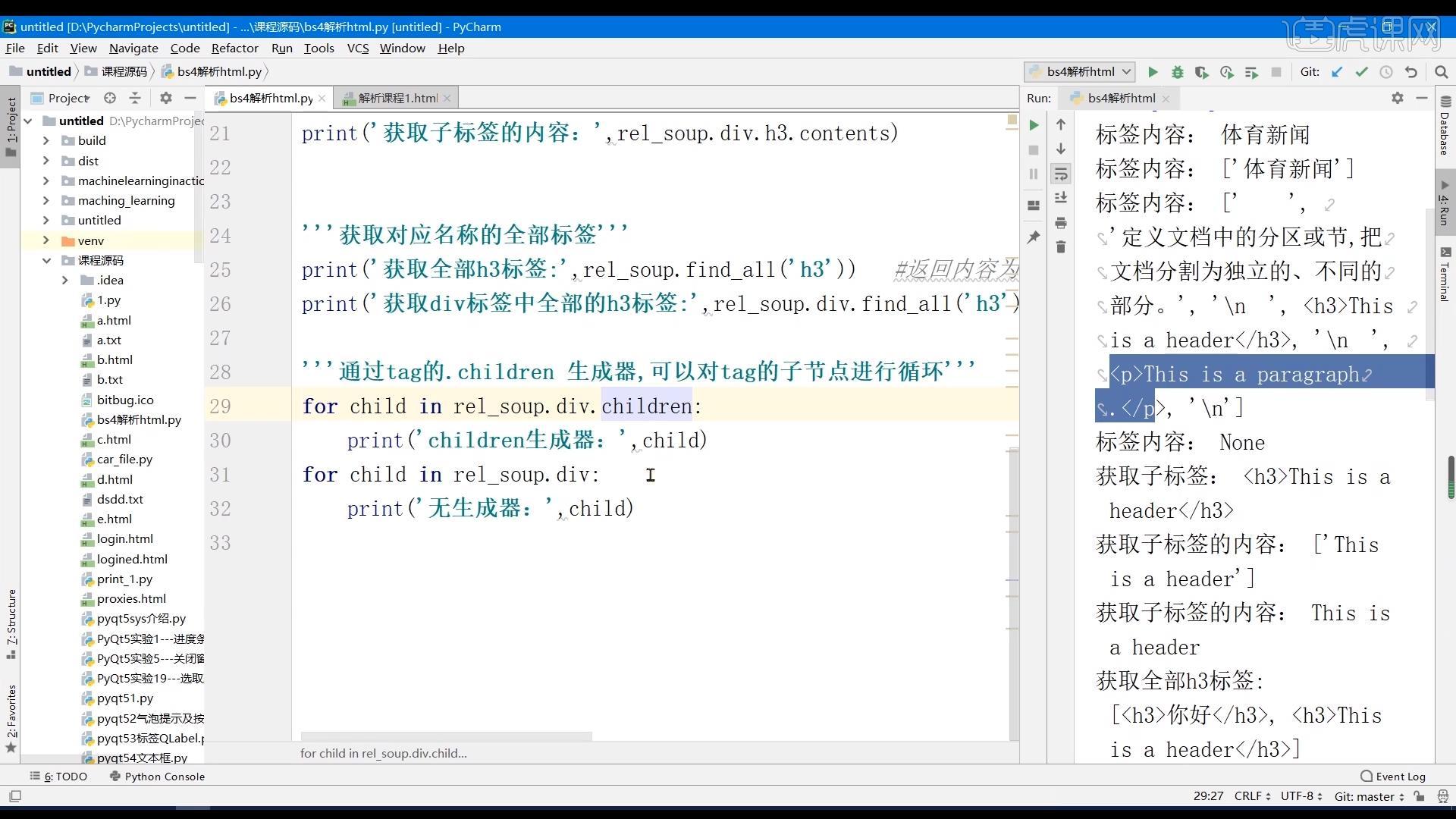Click scroll to end icon in Run panel
This screenshot has height=819, width=1456.
1061,198
